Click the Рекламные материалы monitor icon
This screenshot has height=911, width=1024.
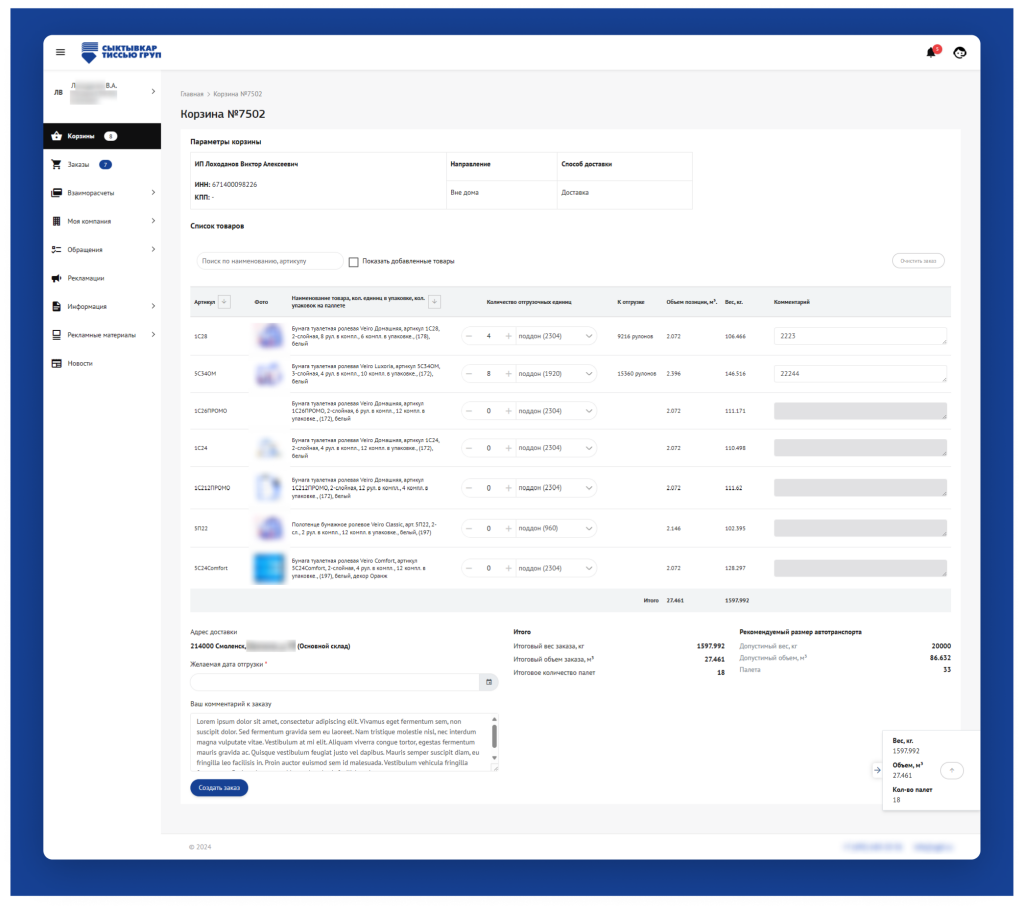[56, 334]
